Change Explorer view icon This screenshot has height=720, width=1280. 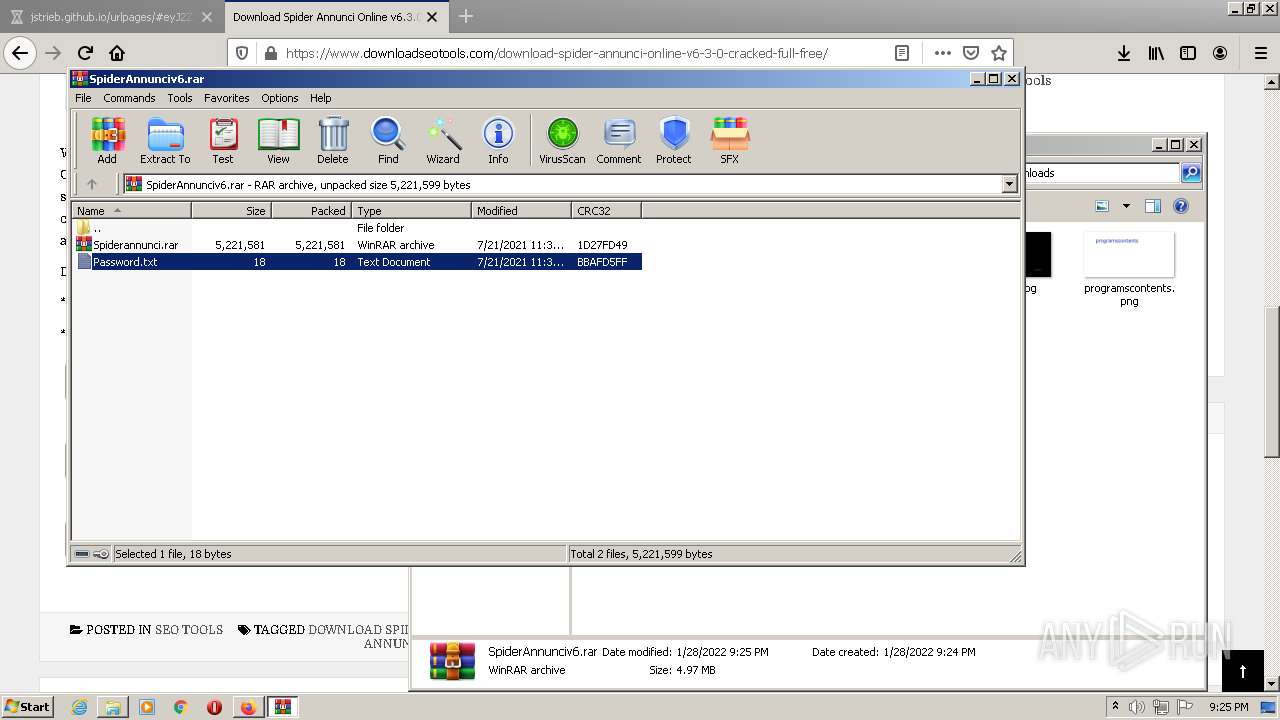pyautogui.click(x=1102, y=206)
